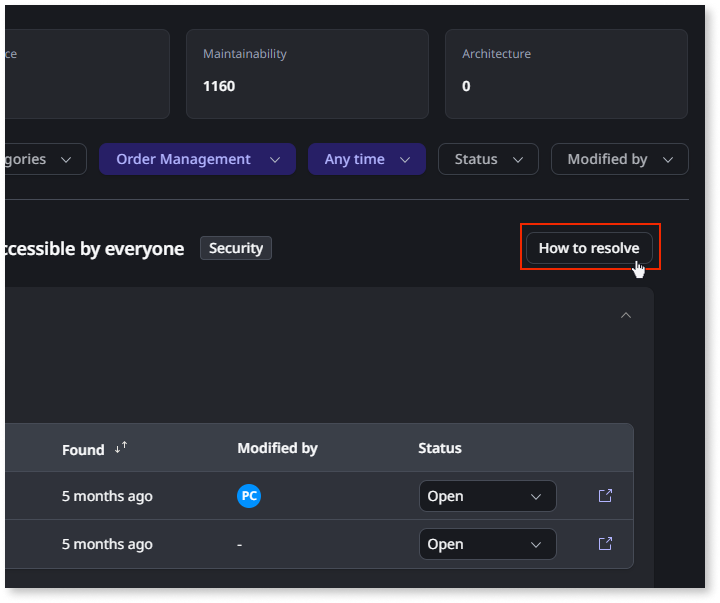Click the How to resolve button

tap(589, 248)
